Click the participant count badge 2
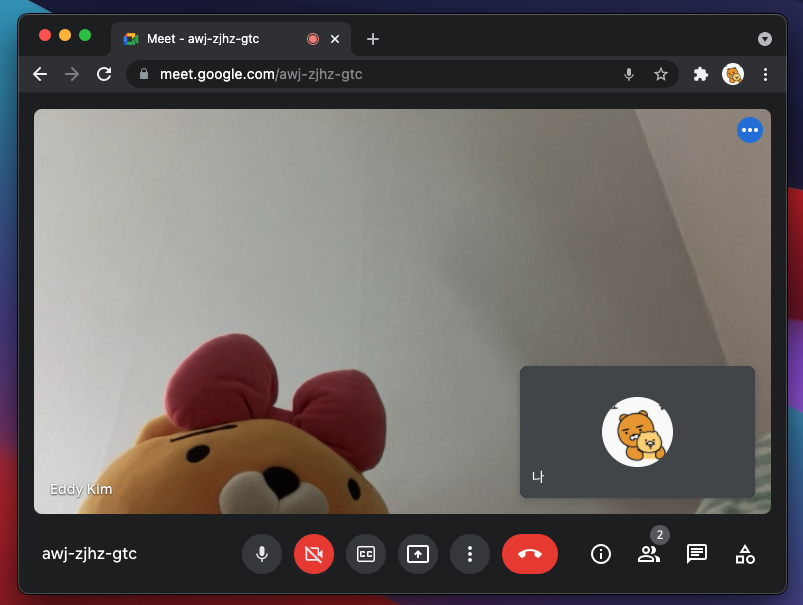This screenshot has height=605, width=803. 660,535
